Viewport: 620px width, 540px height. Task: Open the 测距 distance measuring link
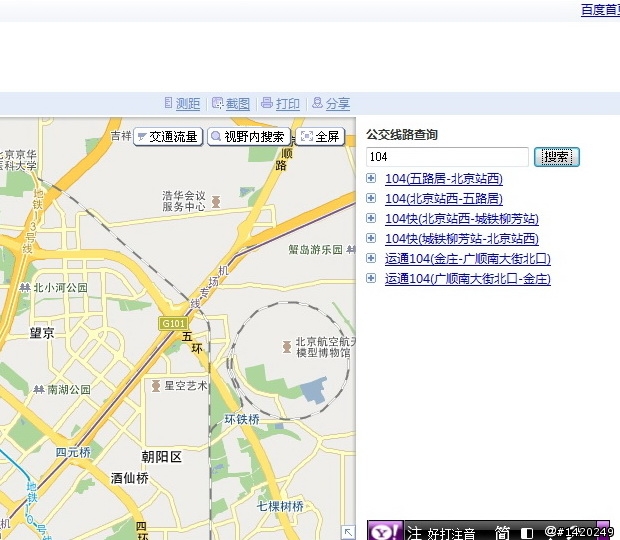[x=188, y=104]
